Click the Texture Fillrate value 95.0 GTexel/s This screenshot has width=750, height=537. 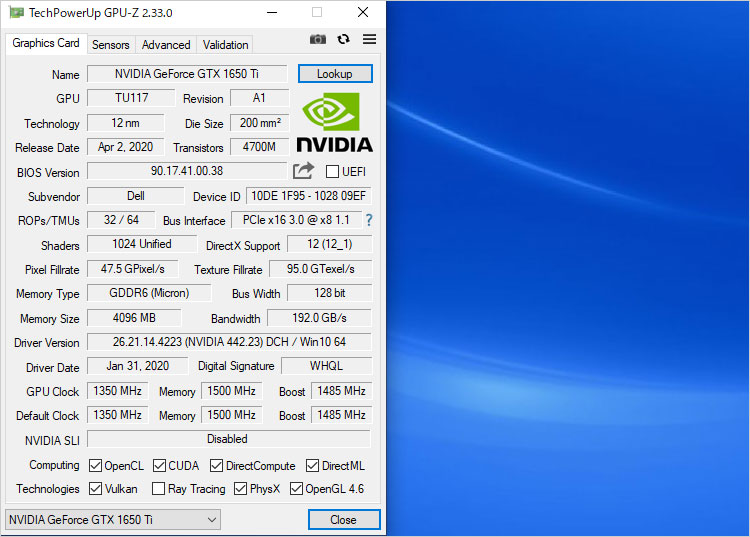tap(320, 269)
